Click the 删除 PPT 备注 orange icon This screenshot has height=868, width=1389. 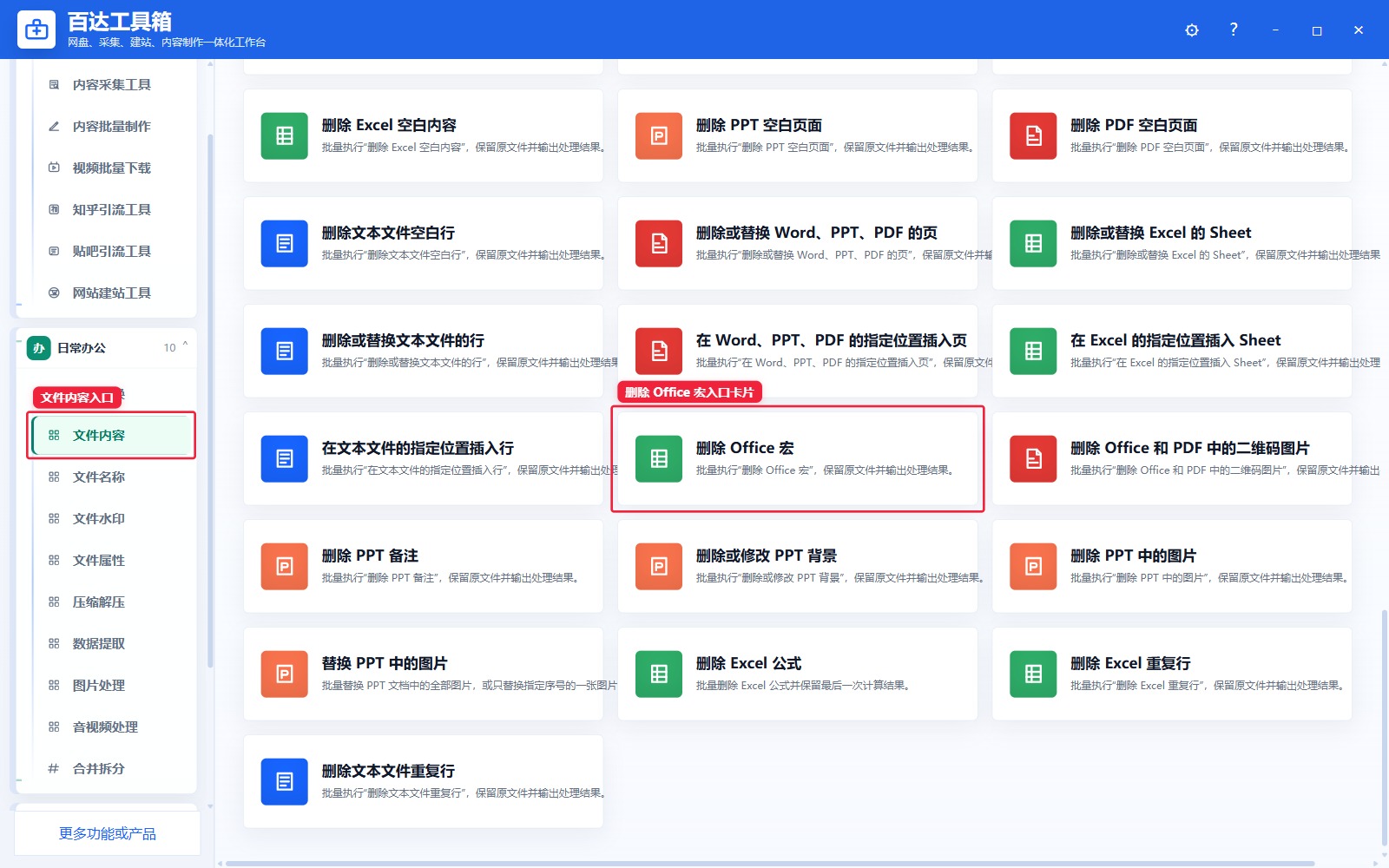[x=285, y=567]
